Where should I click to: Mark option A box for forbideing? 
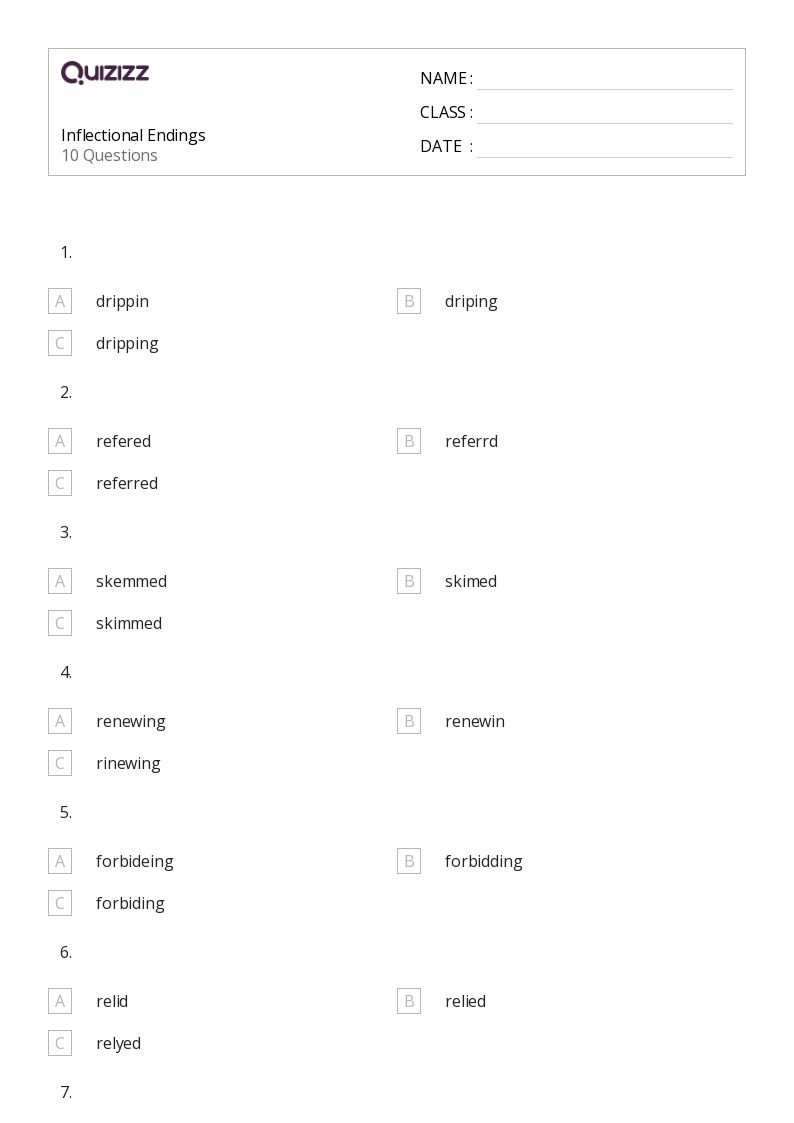[60, 861]
